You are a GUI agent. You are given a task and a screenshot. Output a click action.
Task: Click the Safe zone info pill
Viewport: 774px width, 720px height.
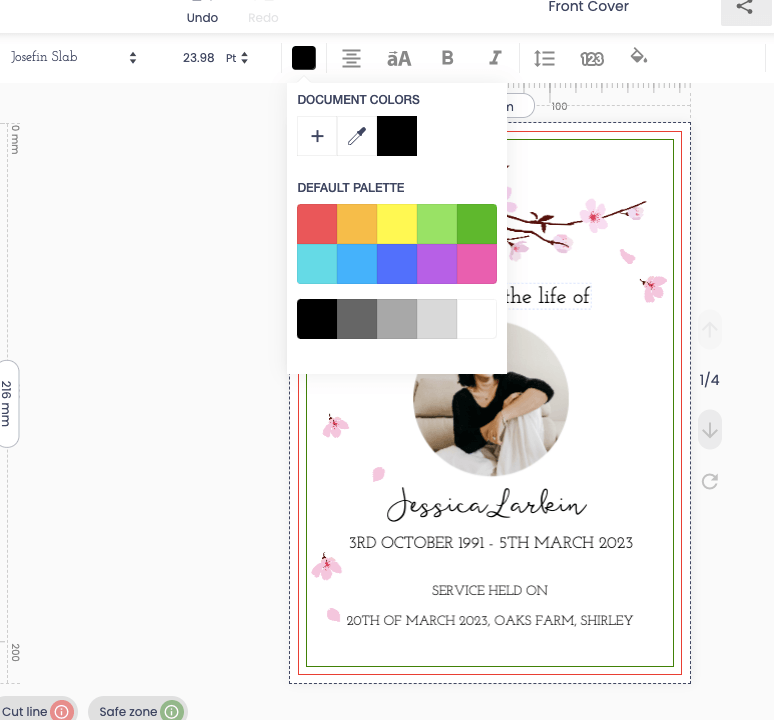point(138,711)
